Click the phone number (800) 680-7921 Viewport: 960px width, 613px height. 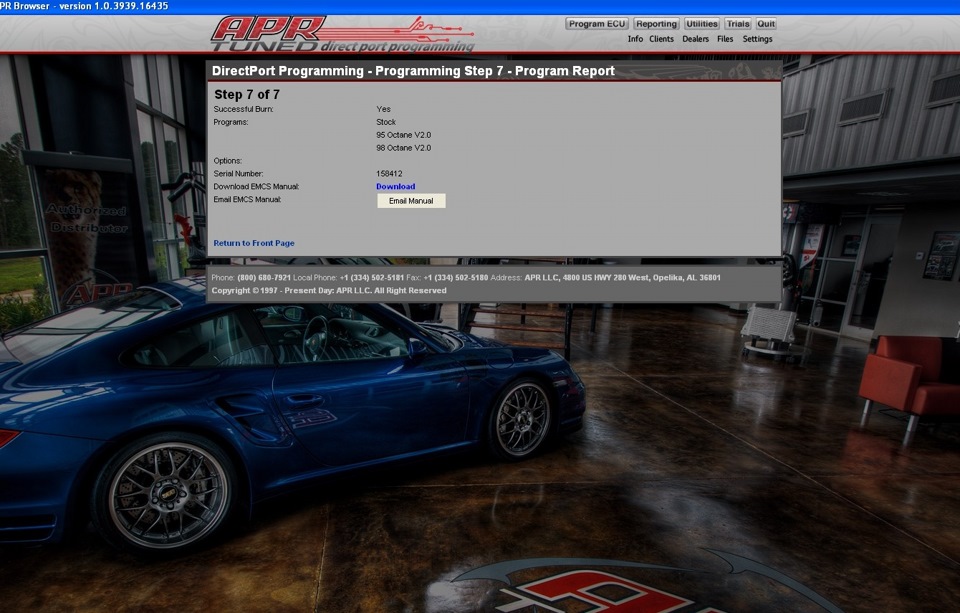264,277
